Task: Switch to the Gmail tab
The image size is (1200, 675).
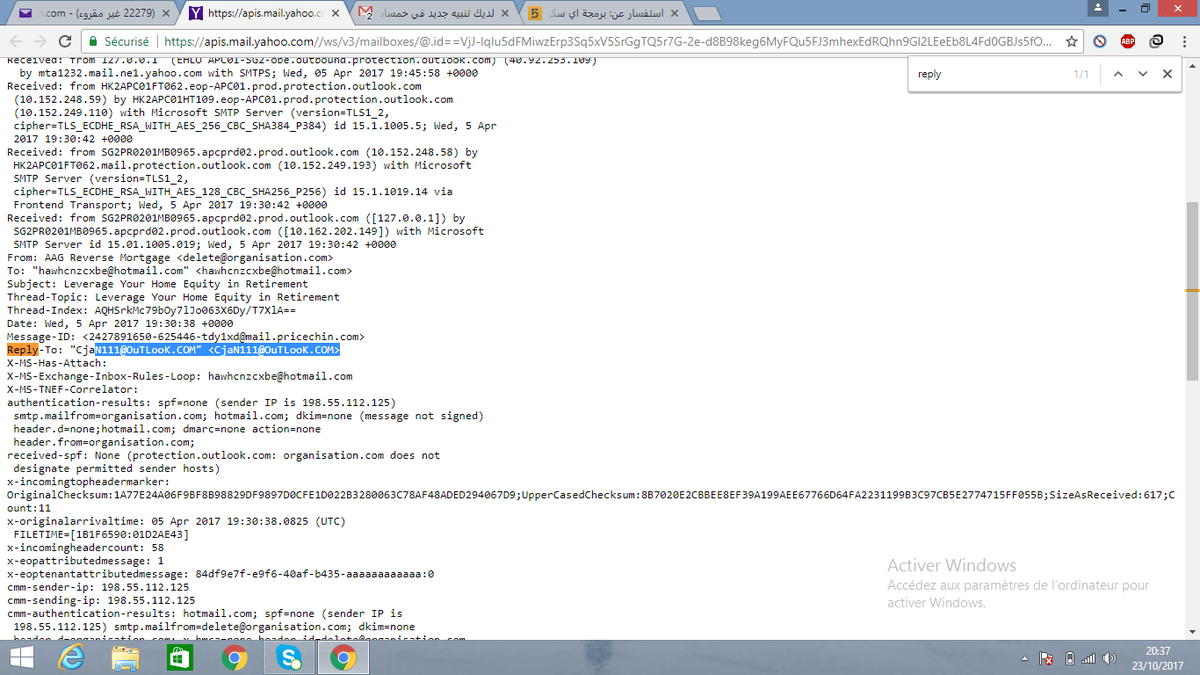Action: click(435, 14)
